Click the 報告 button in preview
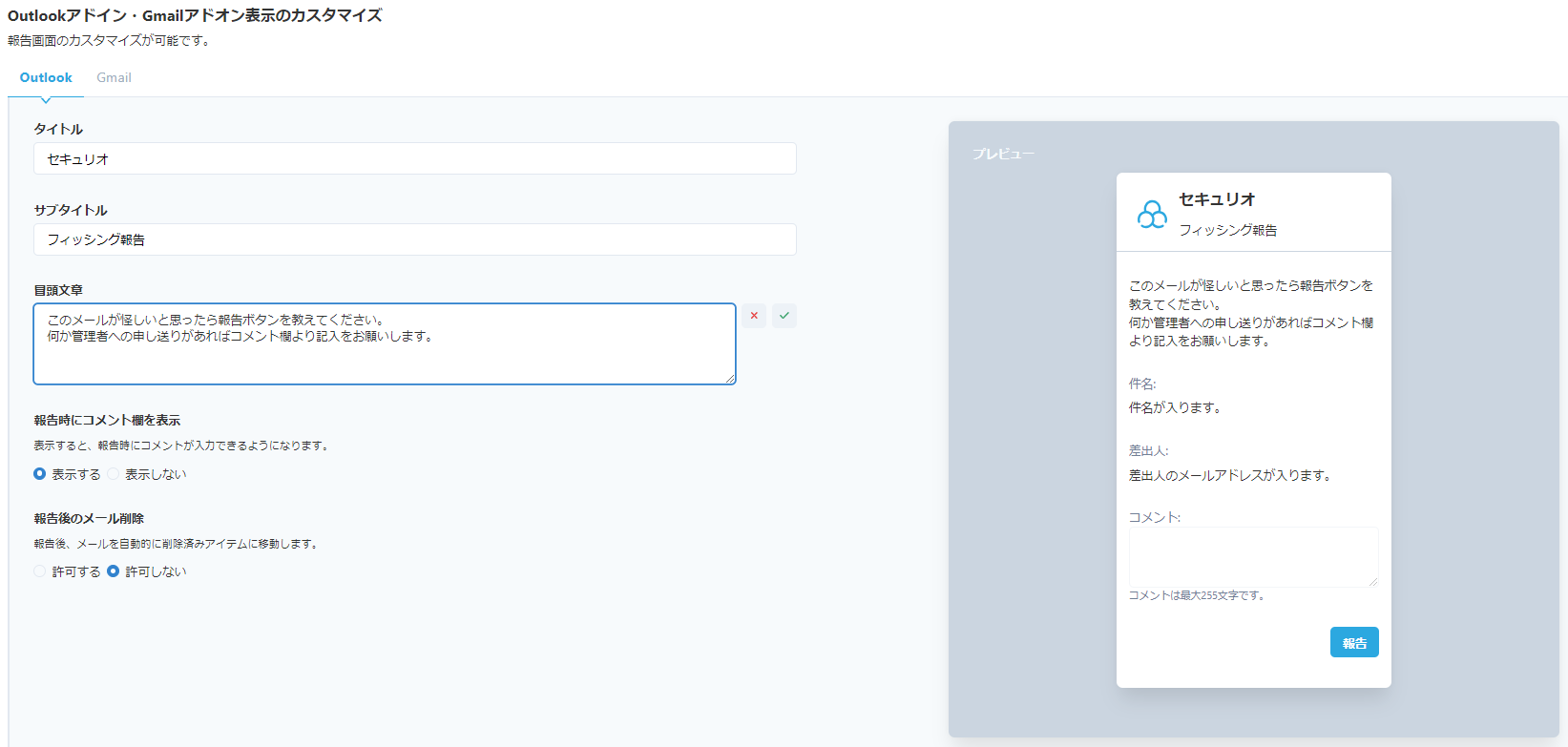Viewport: 1568px width, 747px height. [1354, 642]
